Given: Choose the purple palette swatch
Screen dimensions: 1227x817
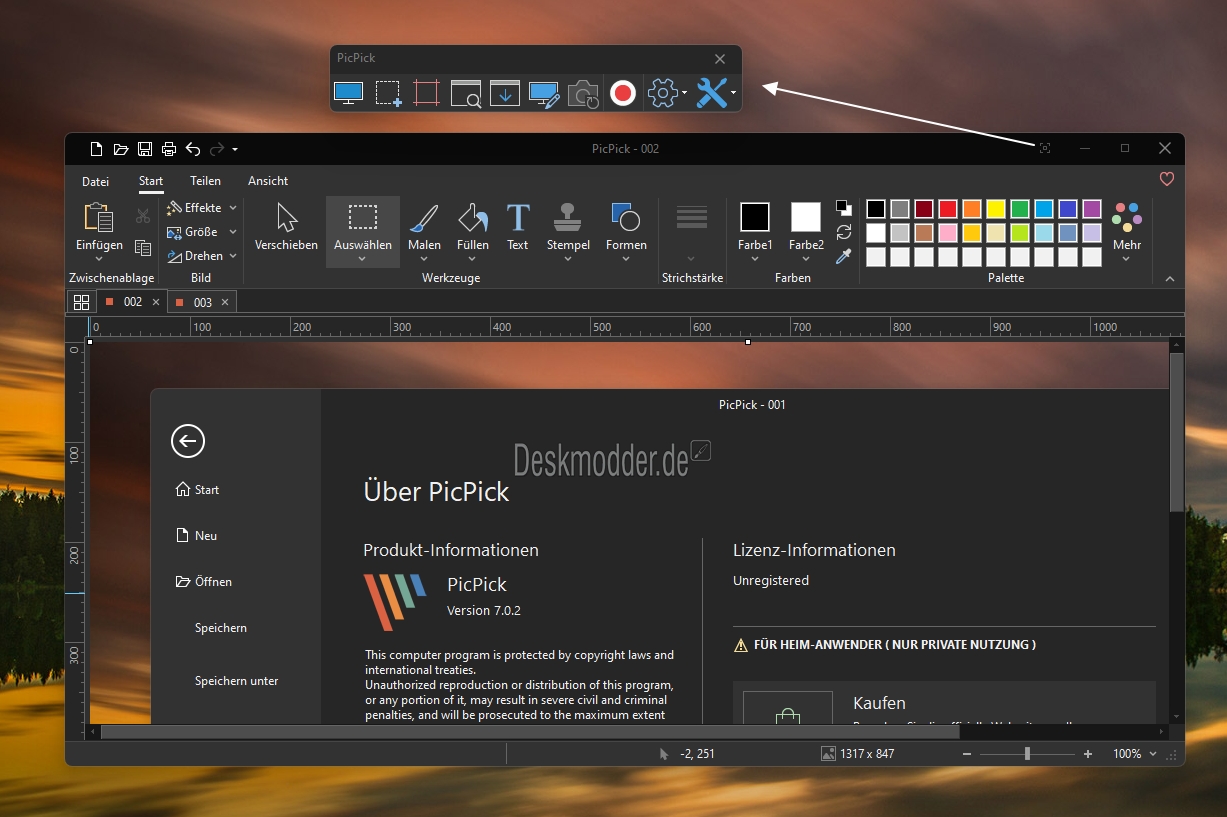Looking at the screenshot, I should 1092,209.
